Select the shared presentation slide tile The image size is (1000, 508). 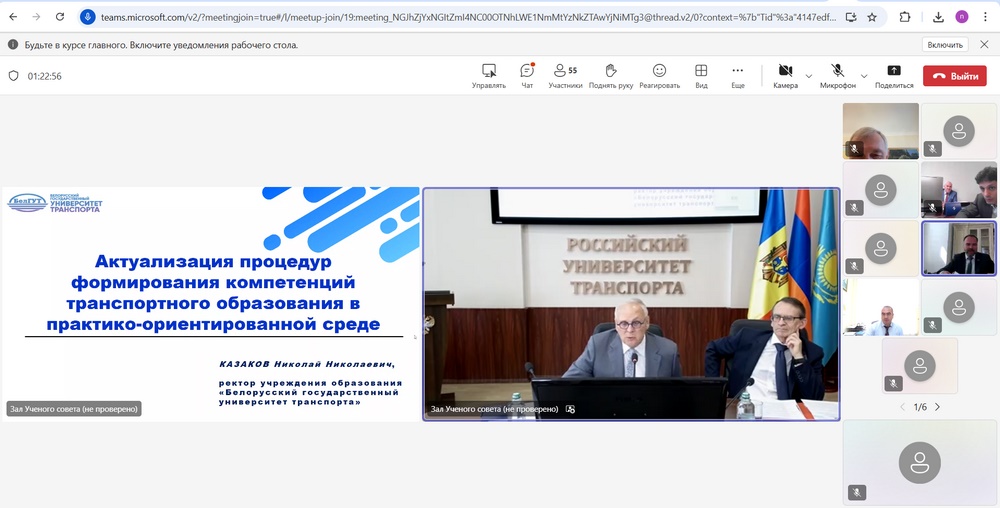[x=210, y=304]
